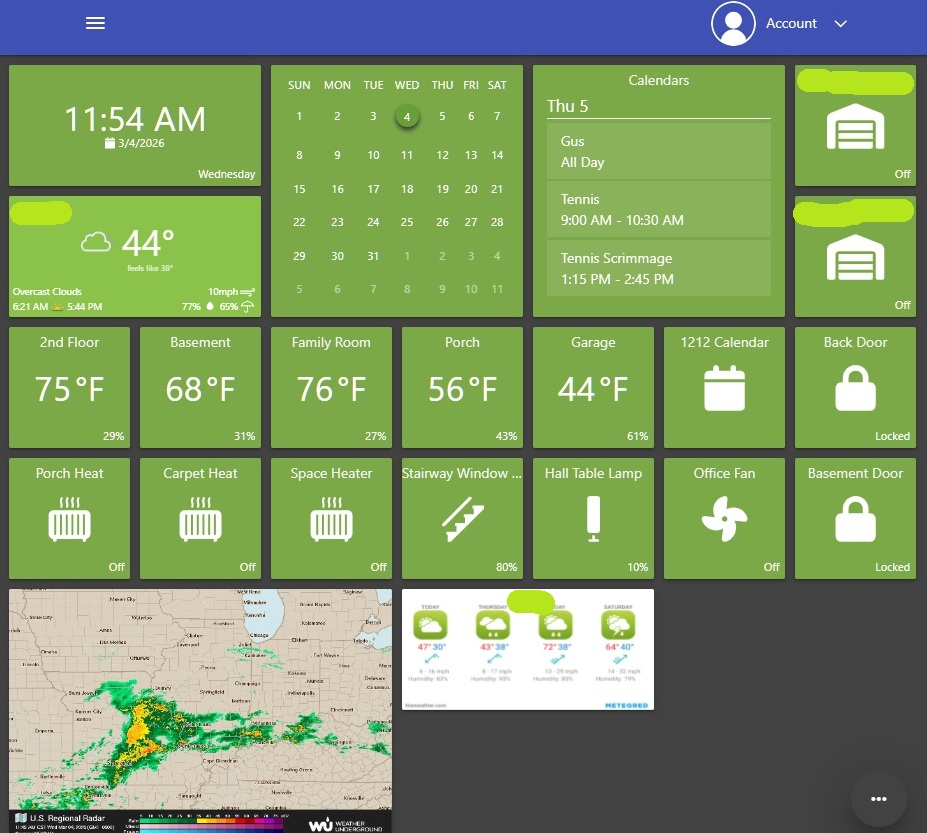The width and height of the screenshot is (927, 833).
Task: Open the multi-day weather forecast widget
Action: tap(528, 650)
